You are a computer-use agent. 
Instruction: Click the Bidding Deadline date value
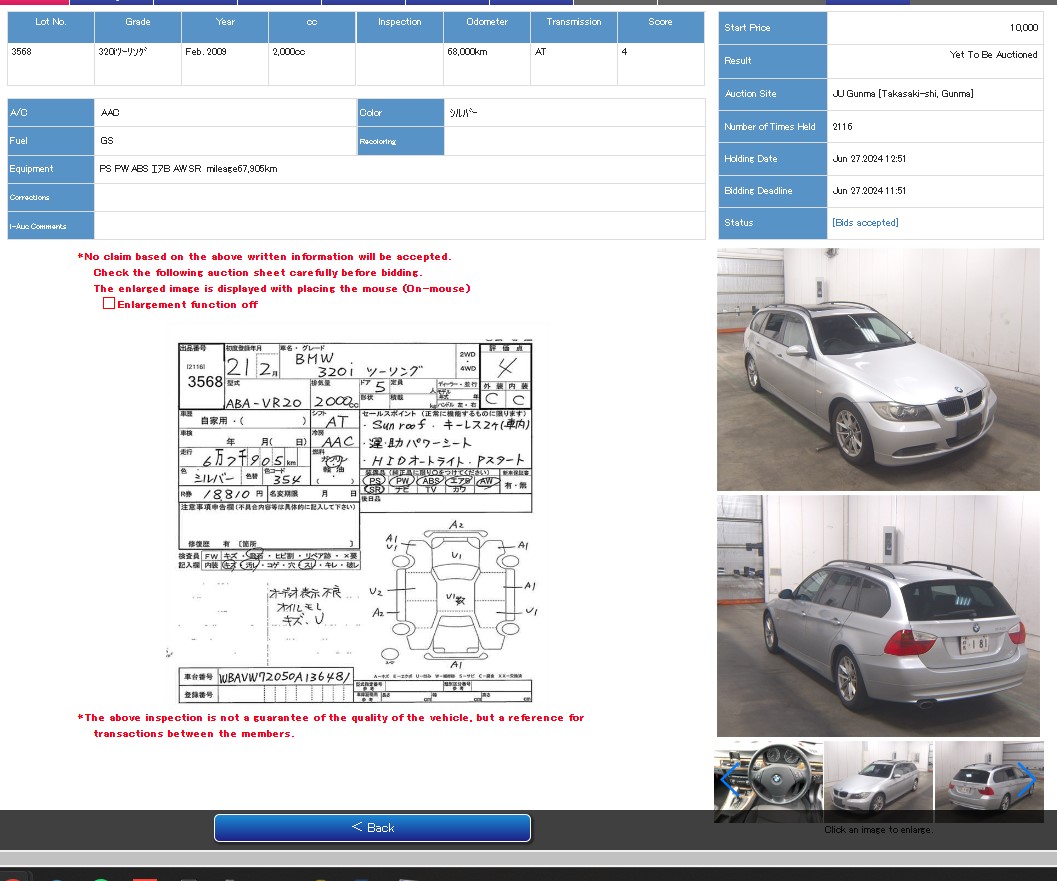(871, 191)
